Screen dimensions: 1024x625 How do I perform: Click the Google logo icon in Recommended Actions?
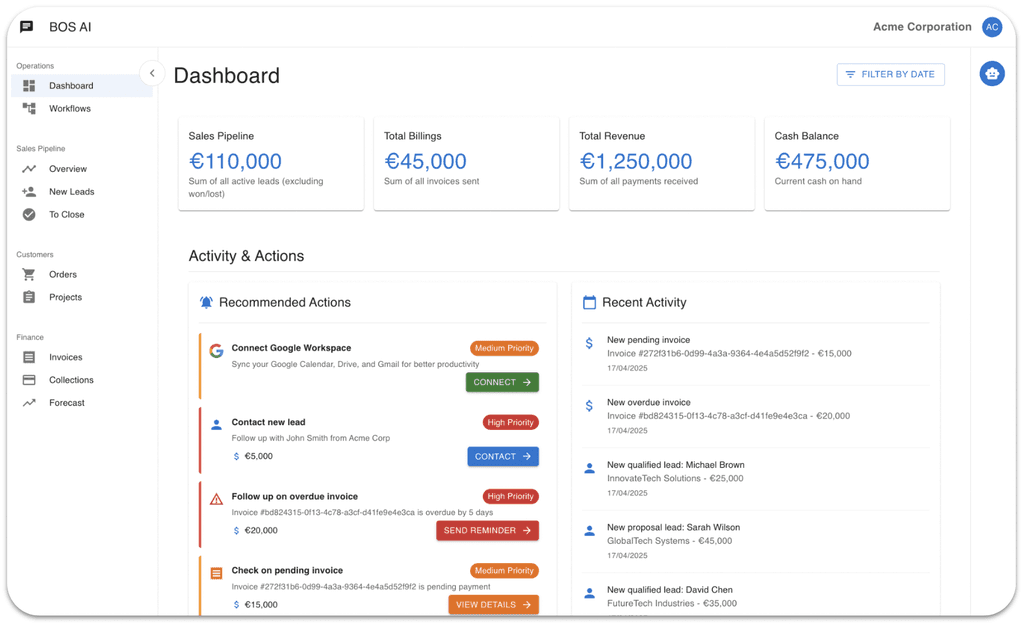coord(216,351)
